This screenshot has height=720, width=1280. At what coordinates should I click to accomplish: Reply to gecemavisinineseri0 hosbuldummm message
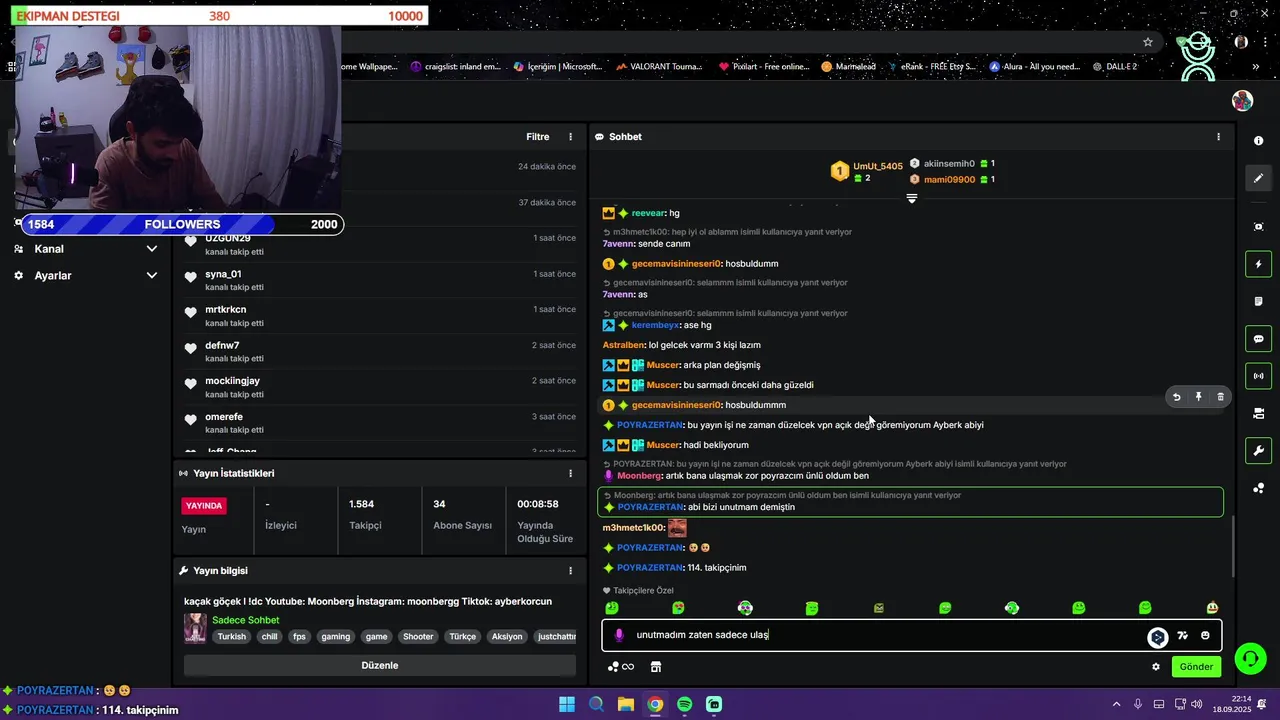click(1176, 397)
